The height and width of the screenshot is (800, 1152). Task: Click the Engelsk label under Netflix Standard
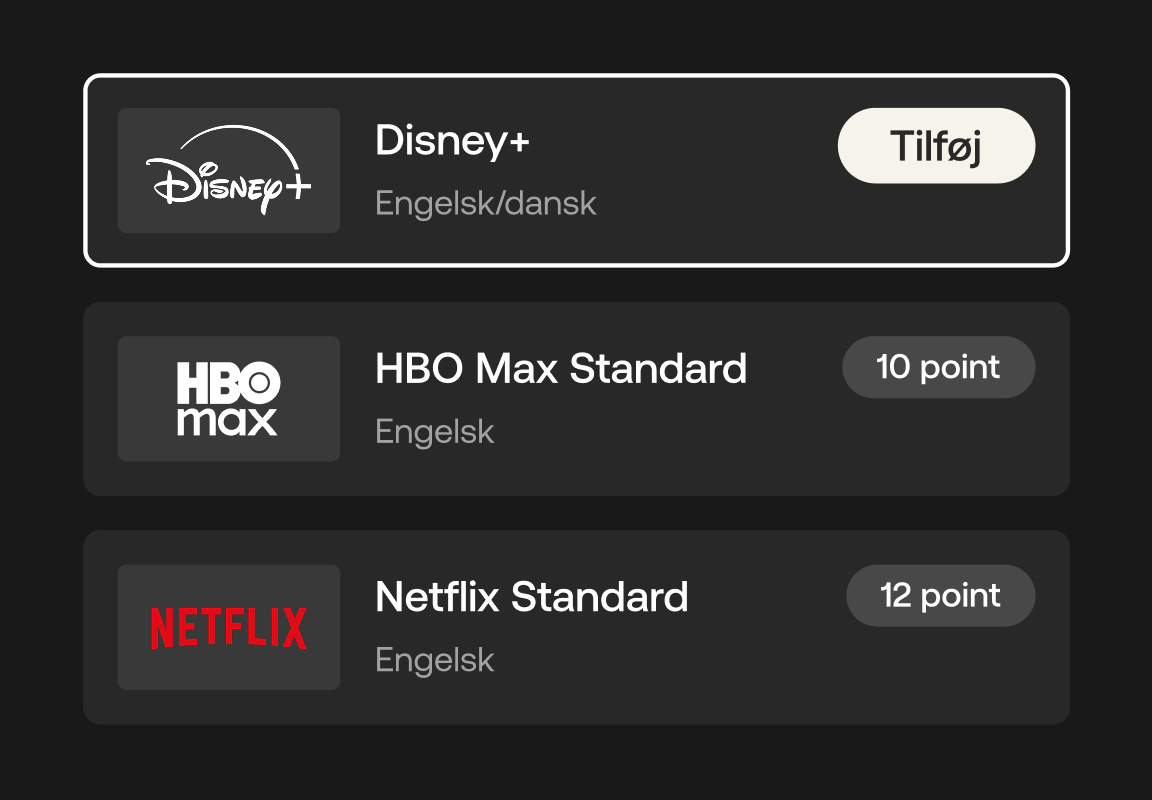[x=434, y=659]
